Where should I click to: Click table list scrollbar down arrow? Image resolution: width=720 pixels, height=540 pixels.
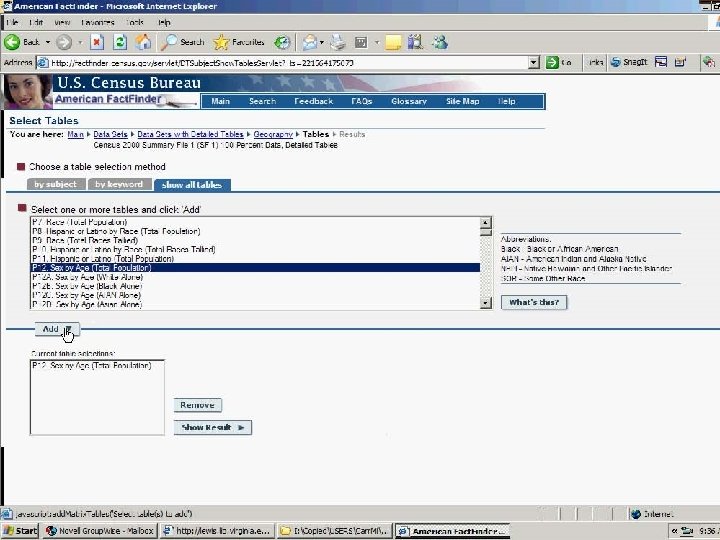point(486,303)
